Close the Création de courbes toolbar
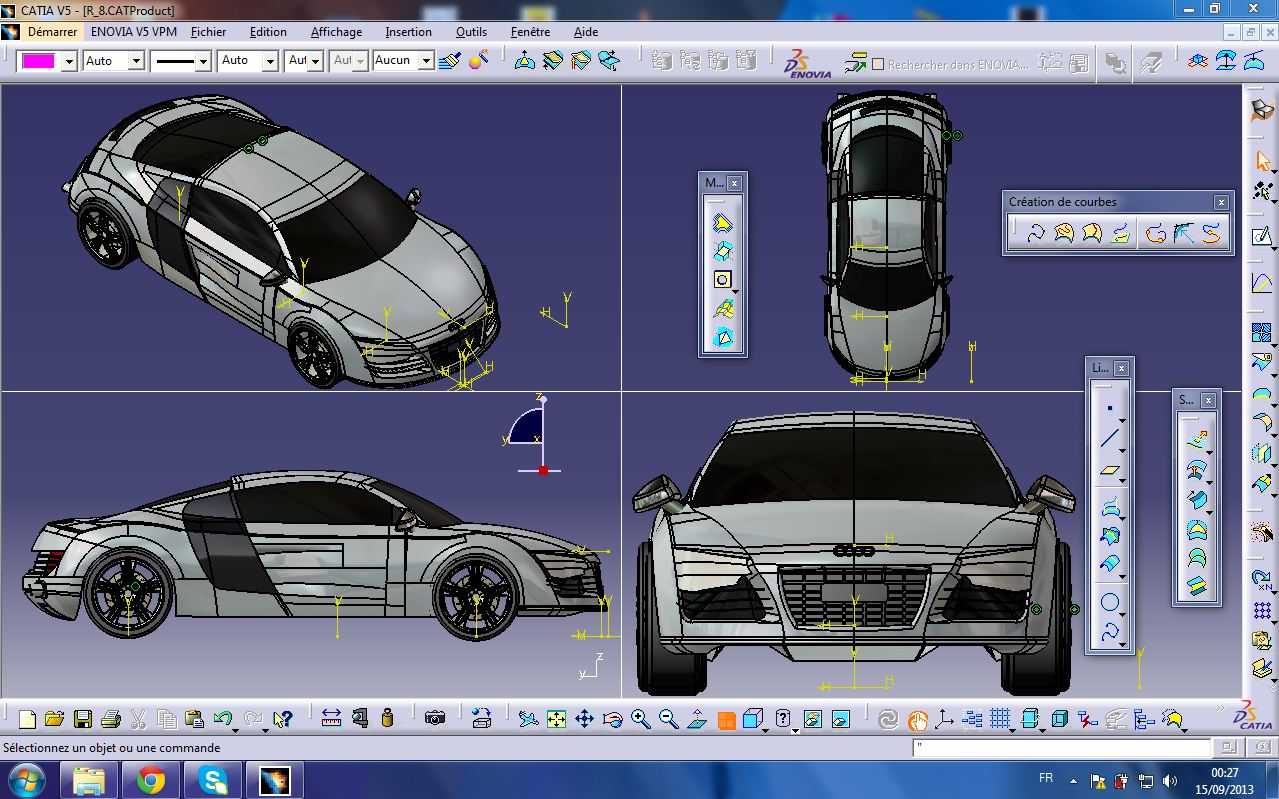Screen dimensions: 1279x799 1220,202
